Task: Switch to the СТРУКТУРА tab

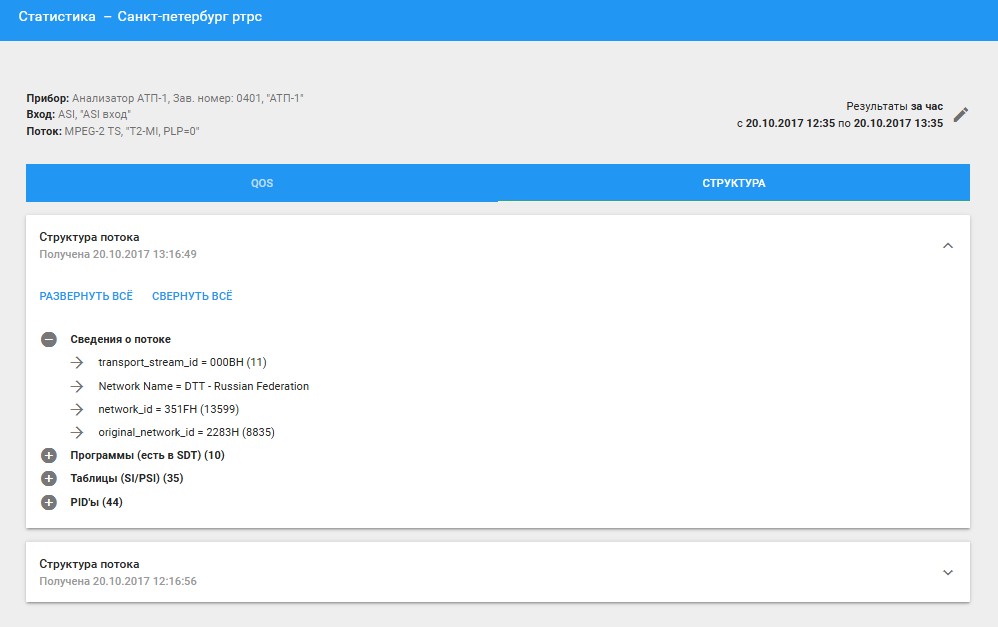Action: (734, 183)
